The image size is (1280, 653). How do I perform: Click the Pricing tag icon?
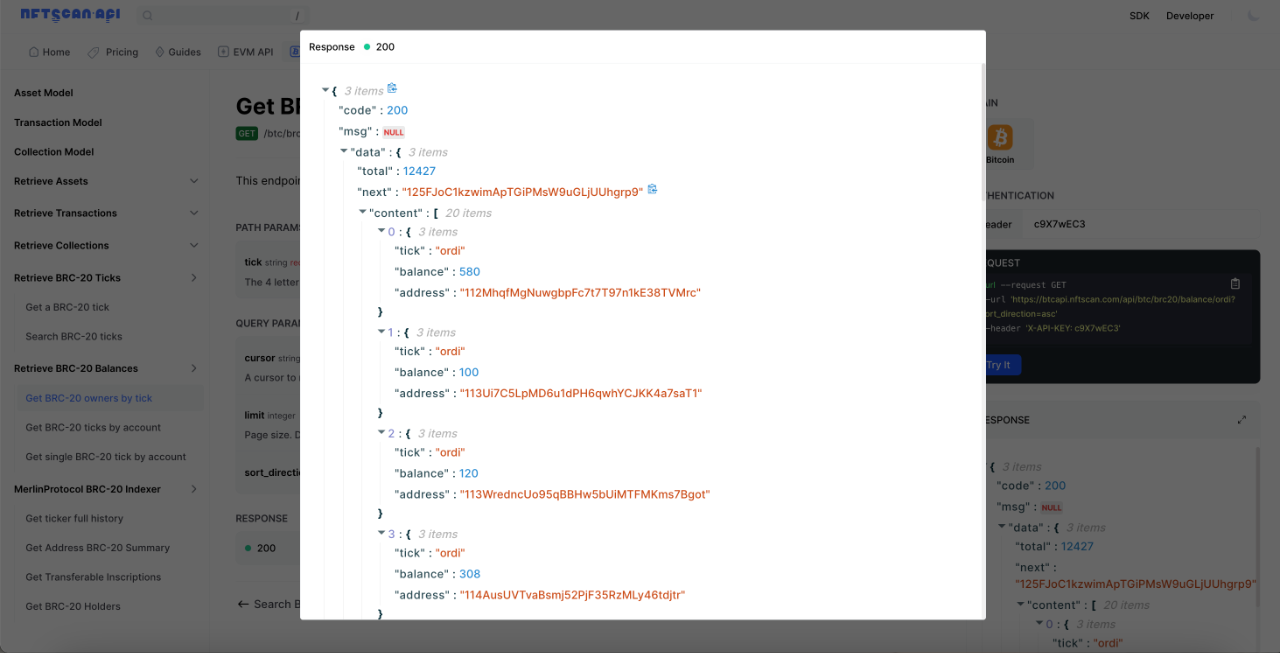pos(93,52)
